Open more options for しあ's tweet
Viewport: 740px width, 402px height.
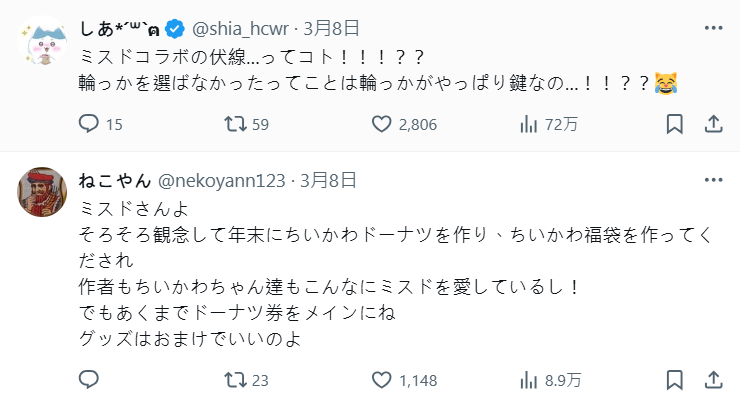(x=712, y=26)
